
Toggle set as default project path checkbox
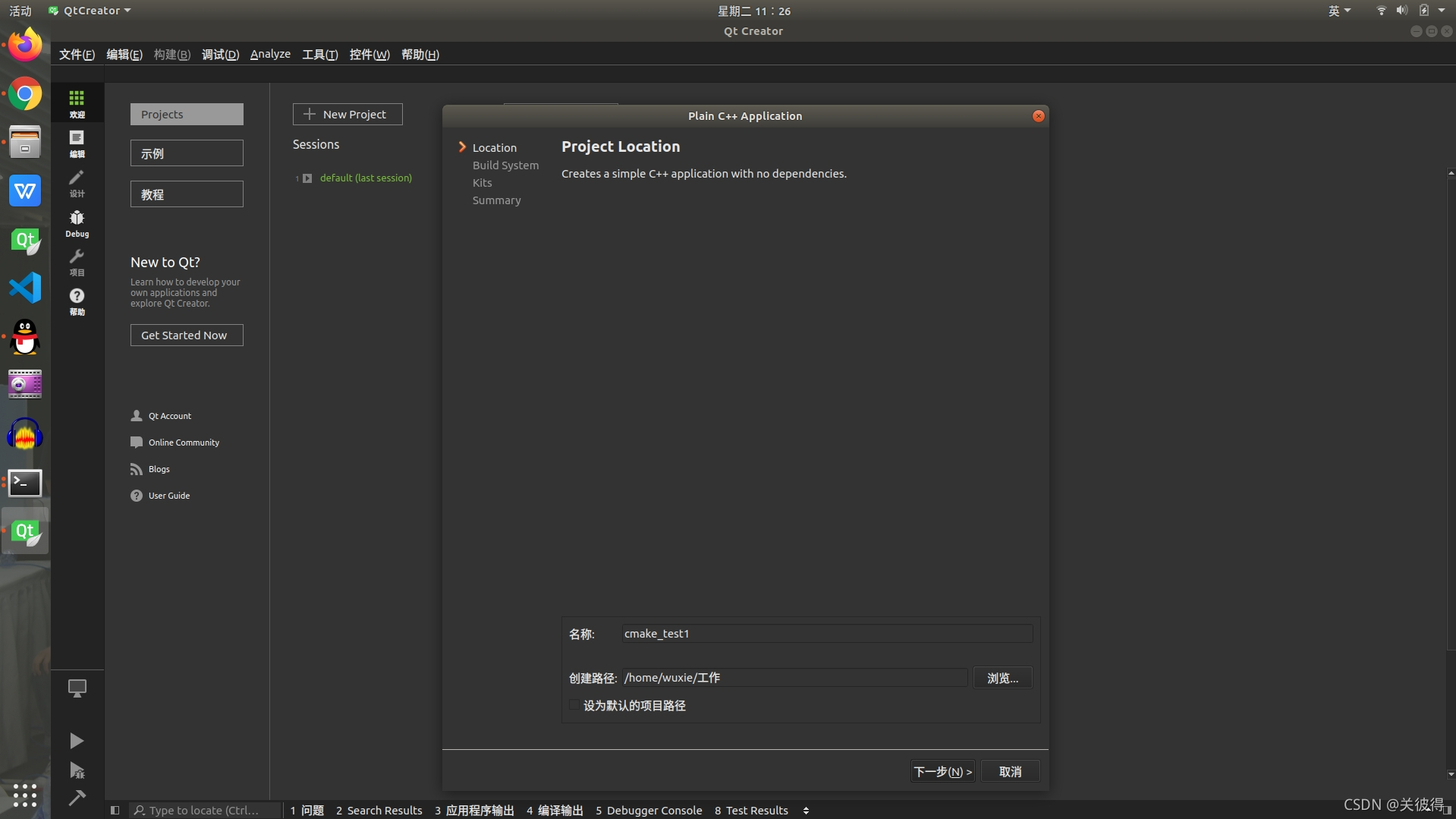coord(574,705)
